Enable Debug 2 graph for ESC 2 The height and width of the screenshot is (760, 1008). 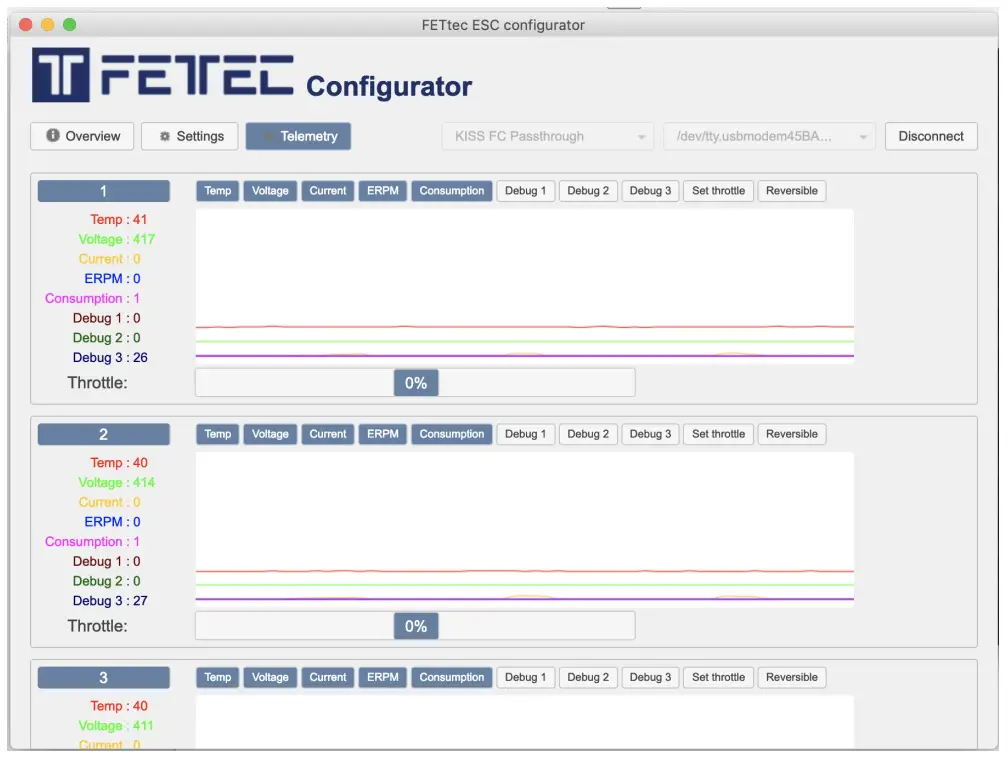click(x=588, y=434)
